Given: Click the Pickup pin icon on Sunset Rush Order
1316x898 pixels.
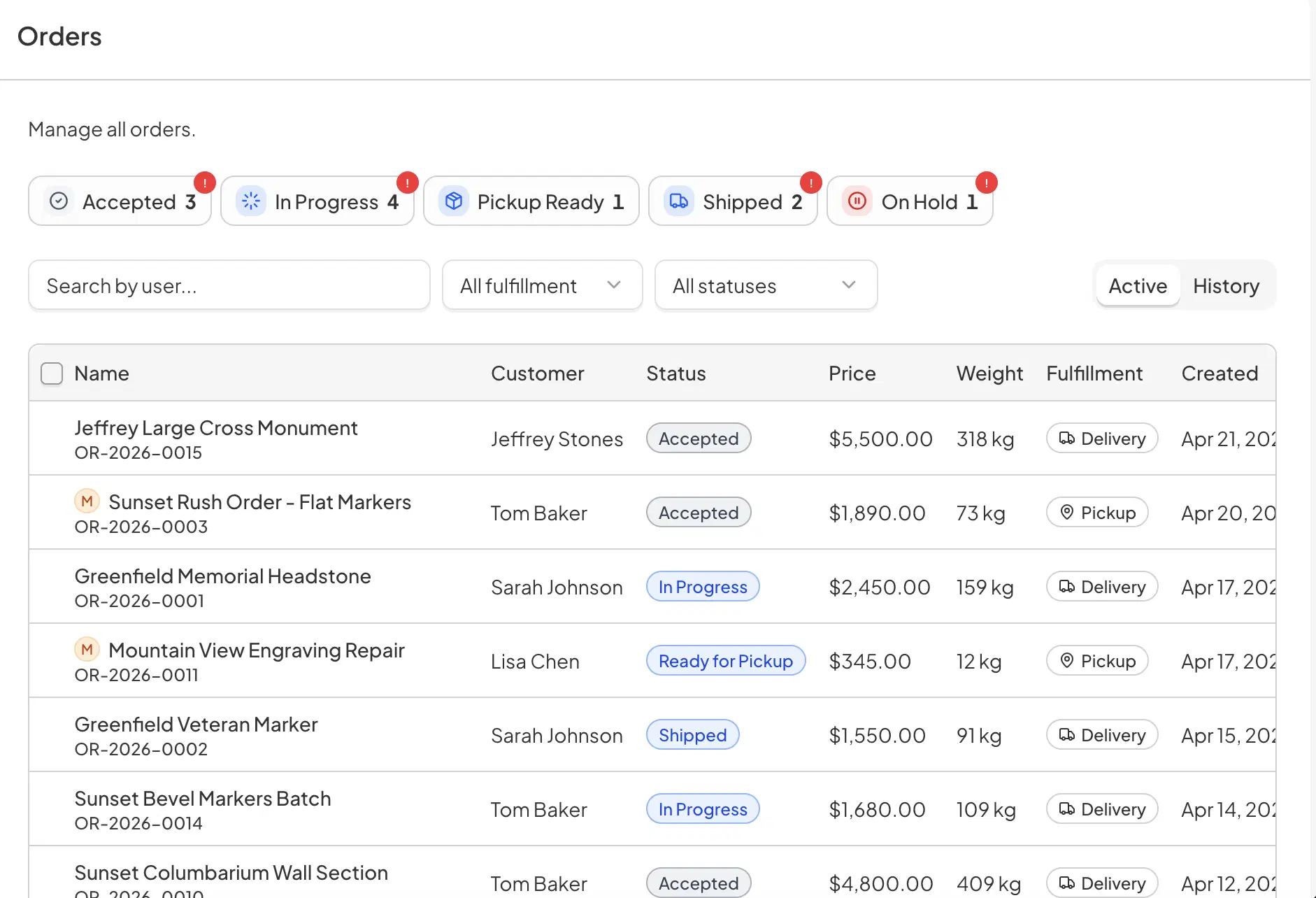Looking at the screenshot, I should click(1068, 512).
